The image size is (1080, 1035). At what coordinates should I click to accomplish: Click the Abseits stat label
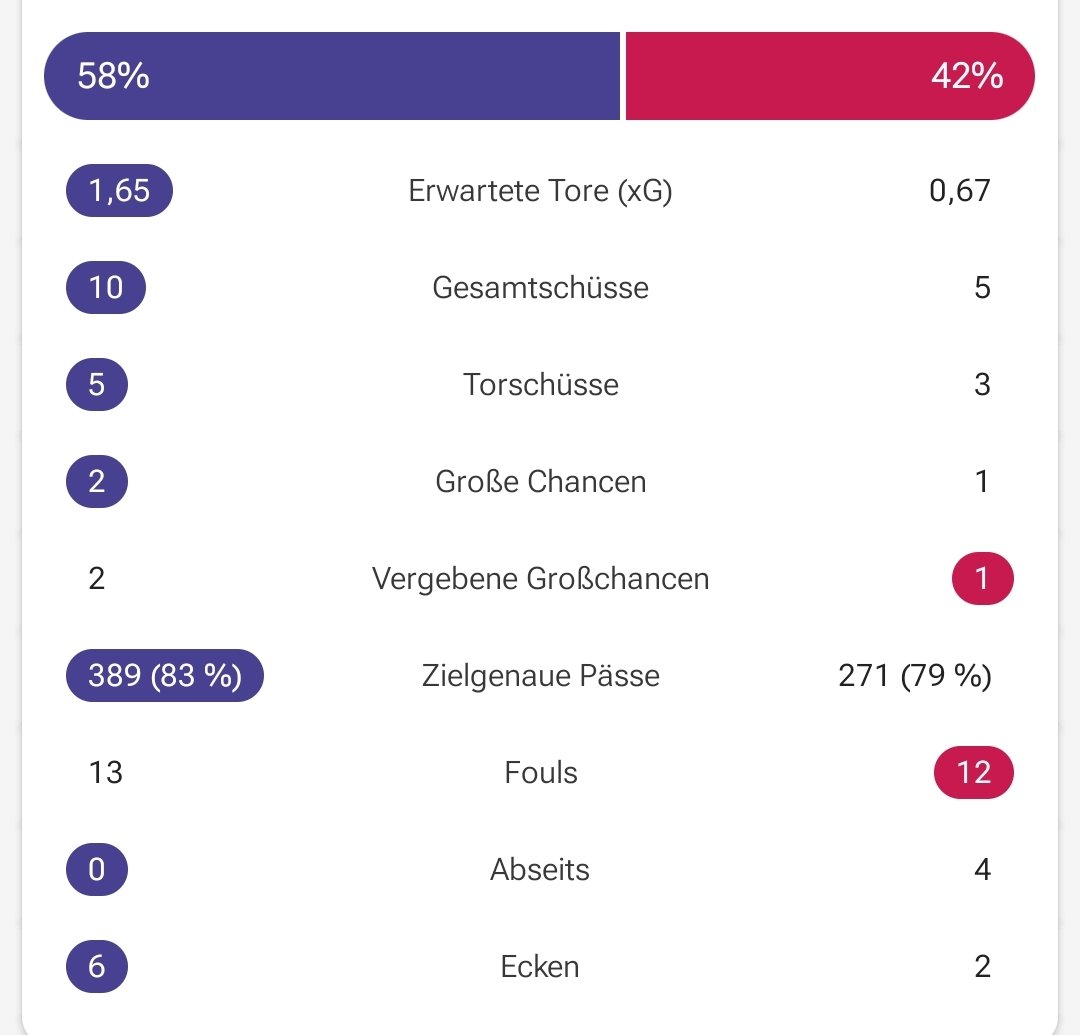(540, 870)
